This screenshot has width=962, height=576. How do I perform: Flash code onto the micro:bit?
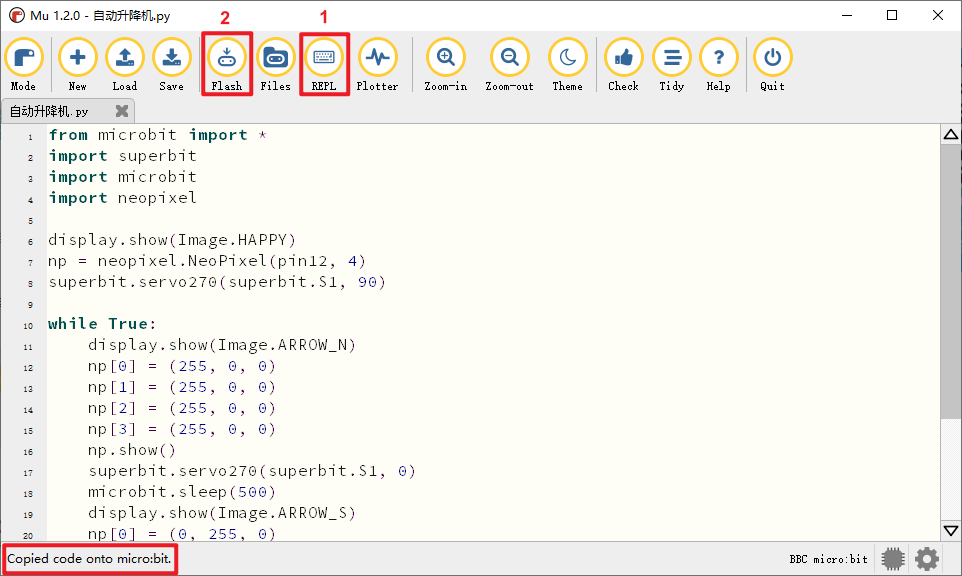click(x=226, y=65)
